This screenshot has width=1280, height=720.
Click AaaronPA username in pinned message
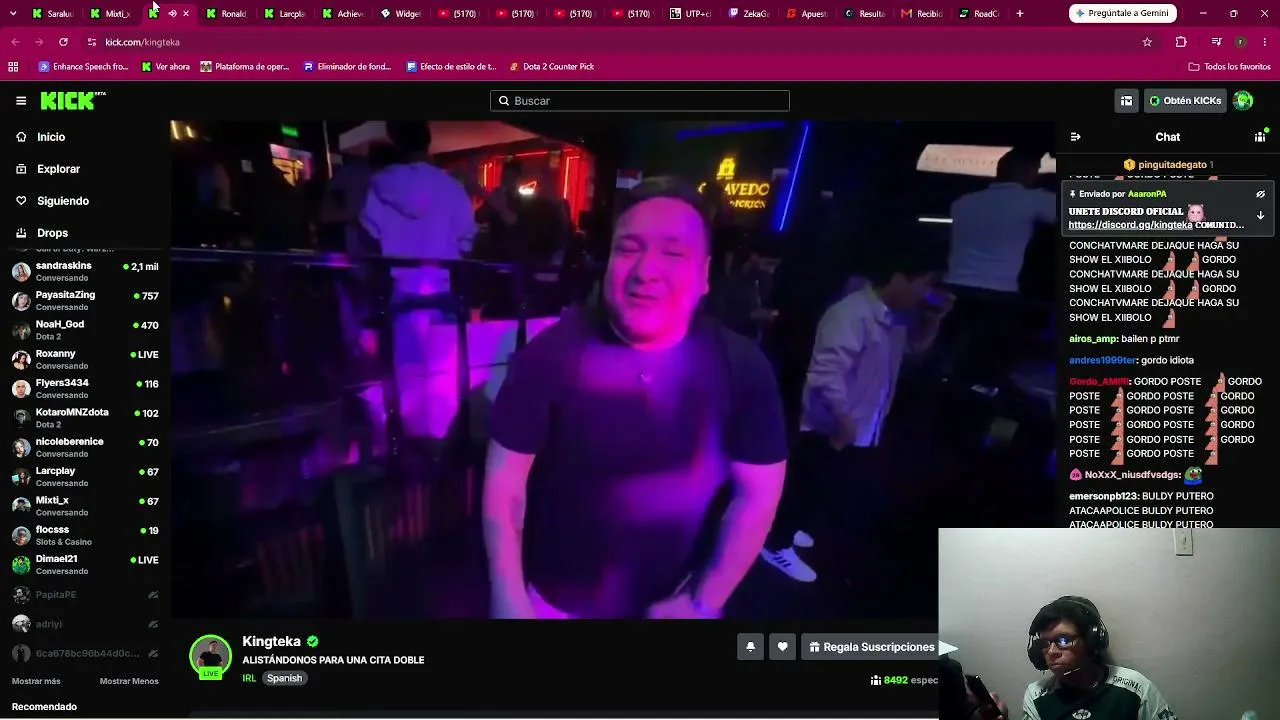pyautogui.click(x=1147, y=194)
